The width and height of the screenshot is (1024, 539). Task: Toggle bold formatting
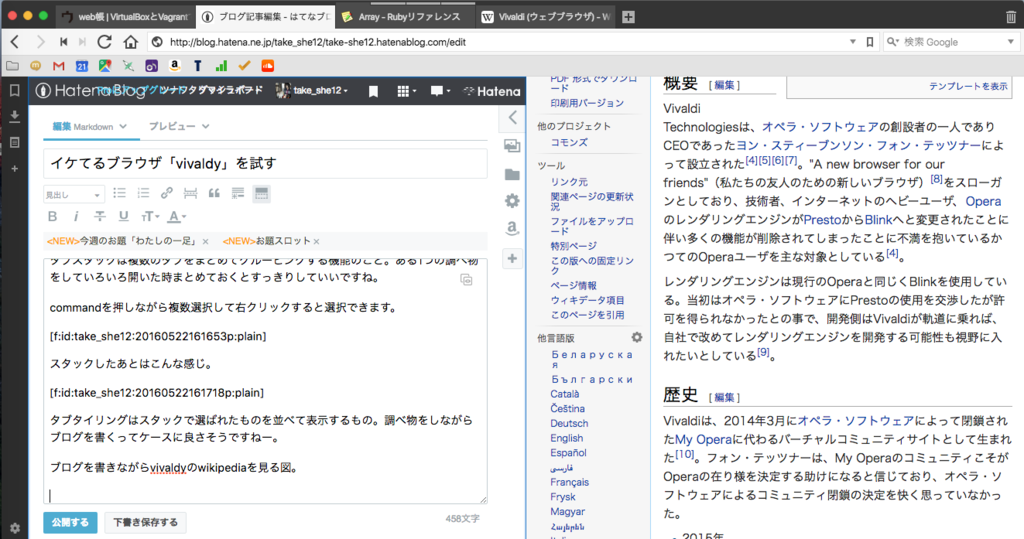pyautogui.click(x=52, y=216)
